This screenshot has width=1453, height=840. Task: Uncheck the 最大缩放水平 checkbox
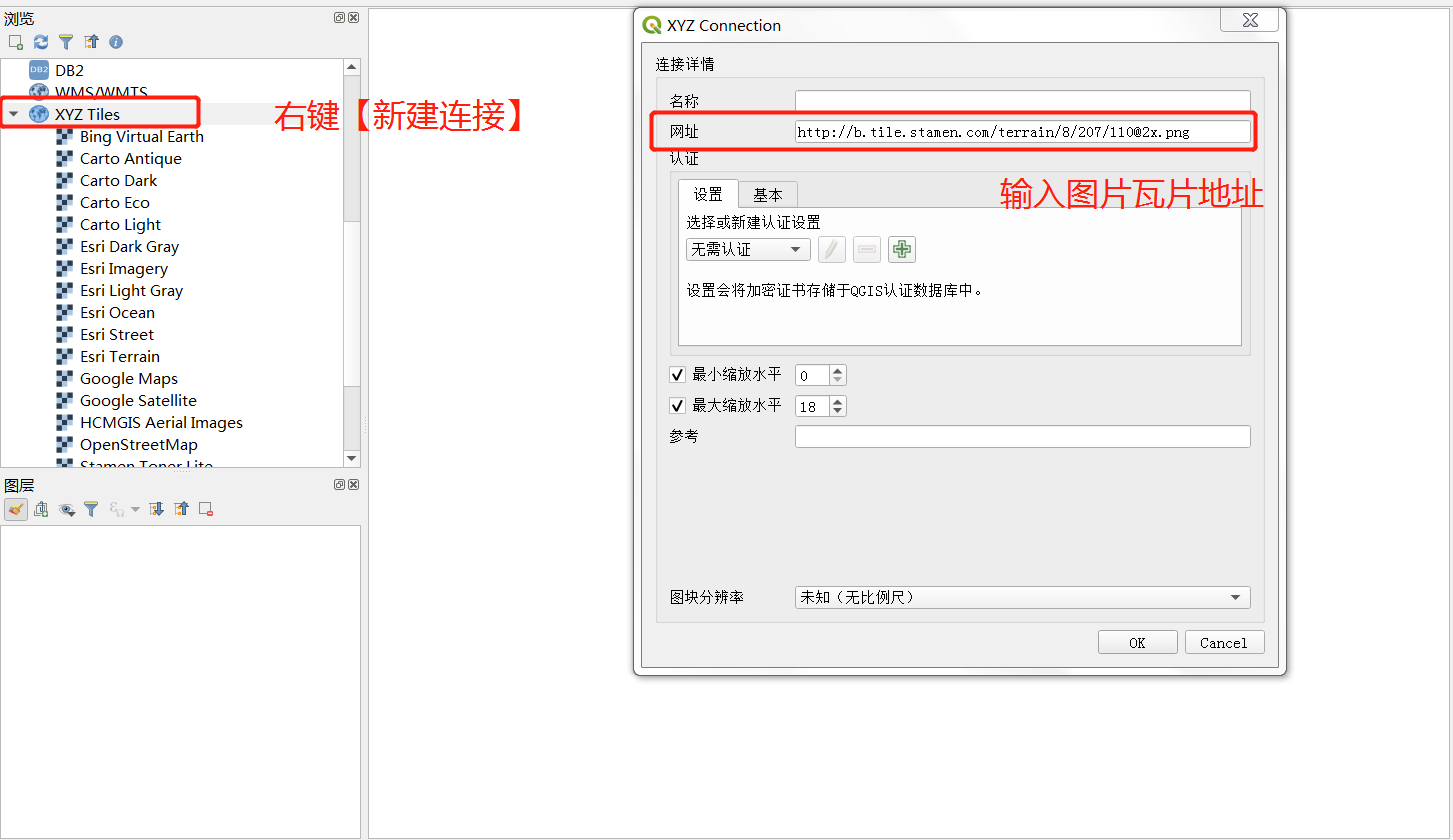point(677,406)
